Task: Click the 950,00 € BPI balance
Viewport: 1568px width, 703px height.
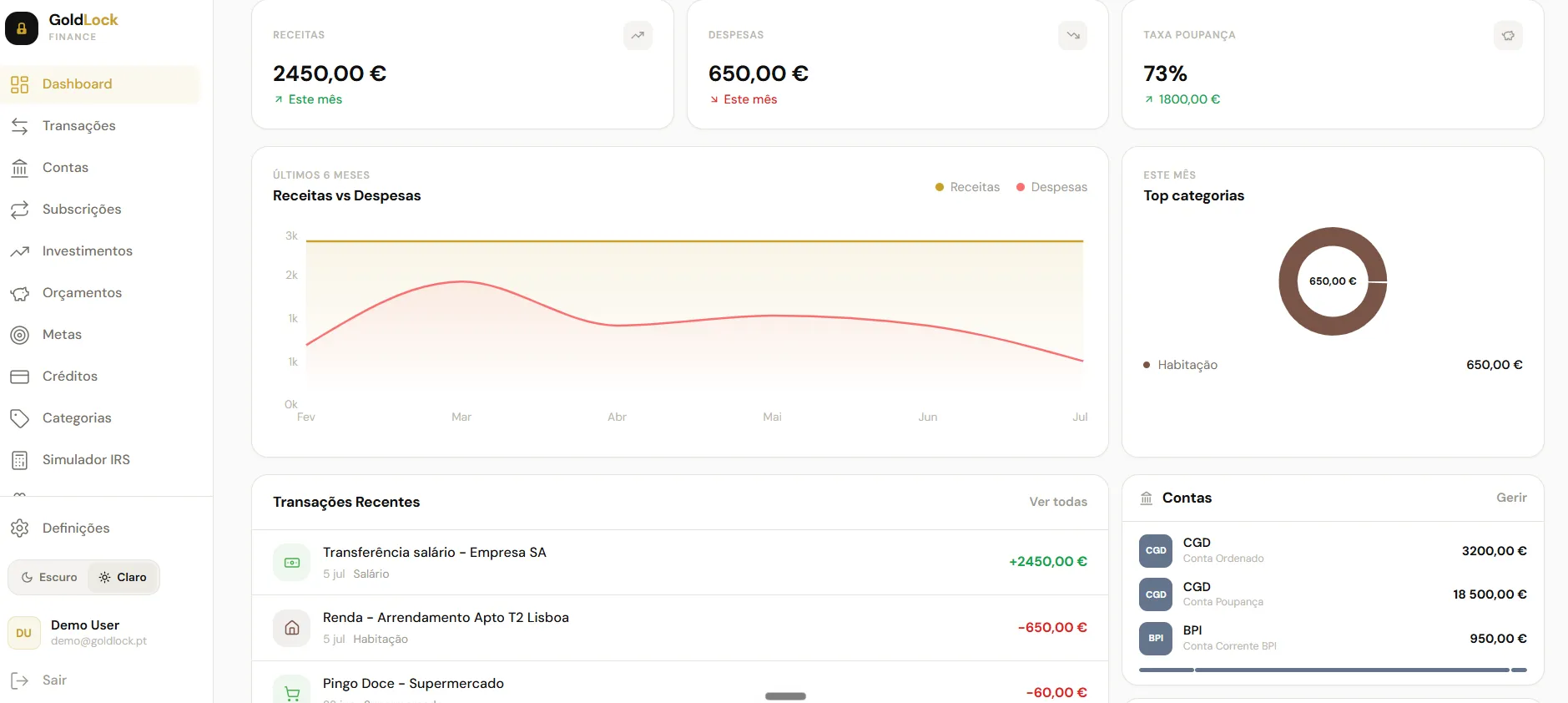Action: tap(1499, 639)
